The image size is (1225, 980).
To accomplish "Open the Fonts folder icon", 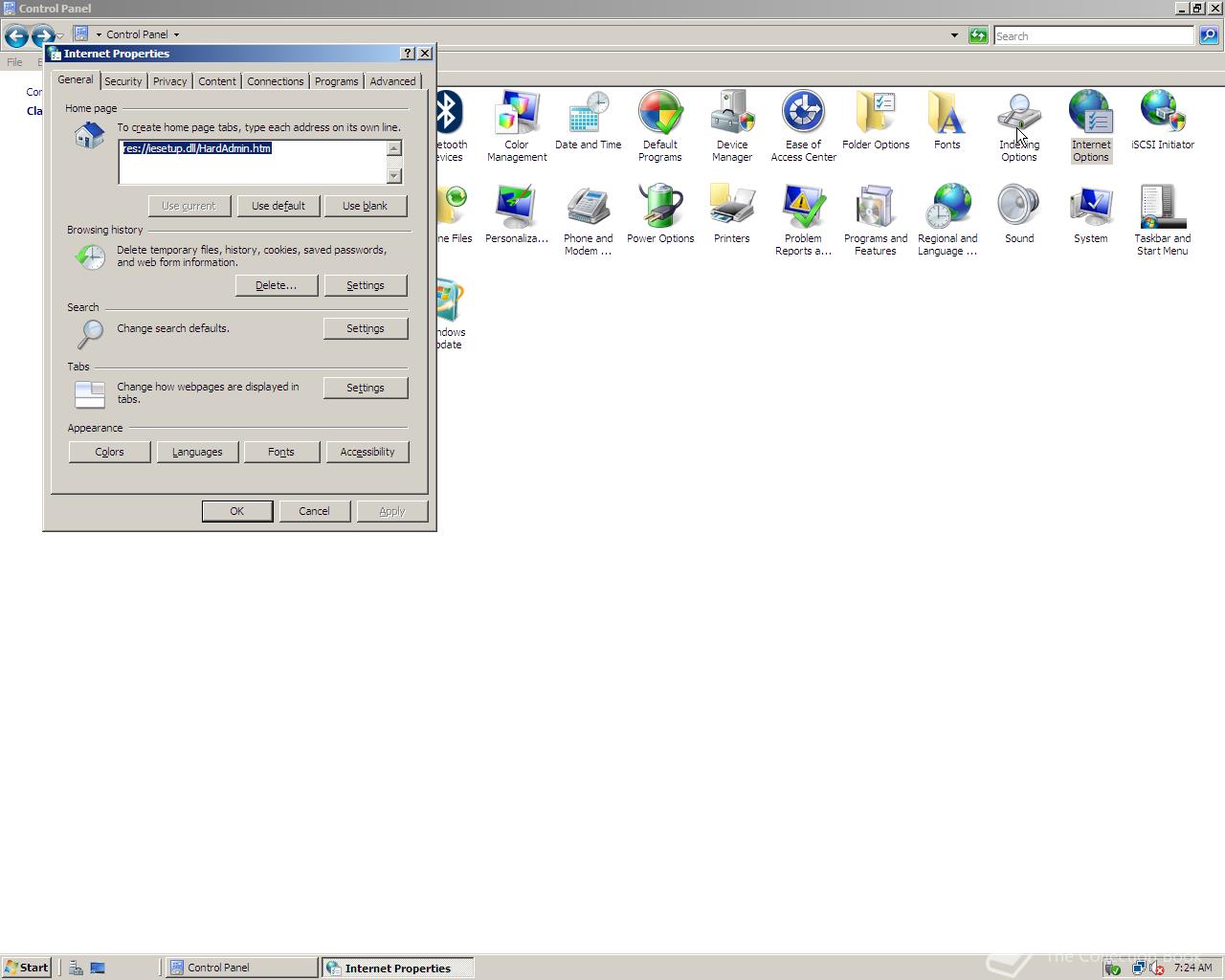I will tap(947, 121).
